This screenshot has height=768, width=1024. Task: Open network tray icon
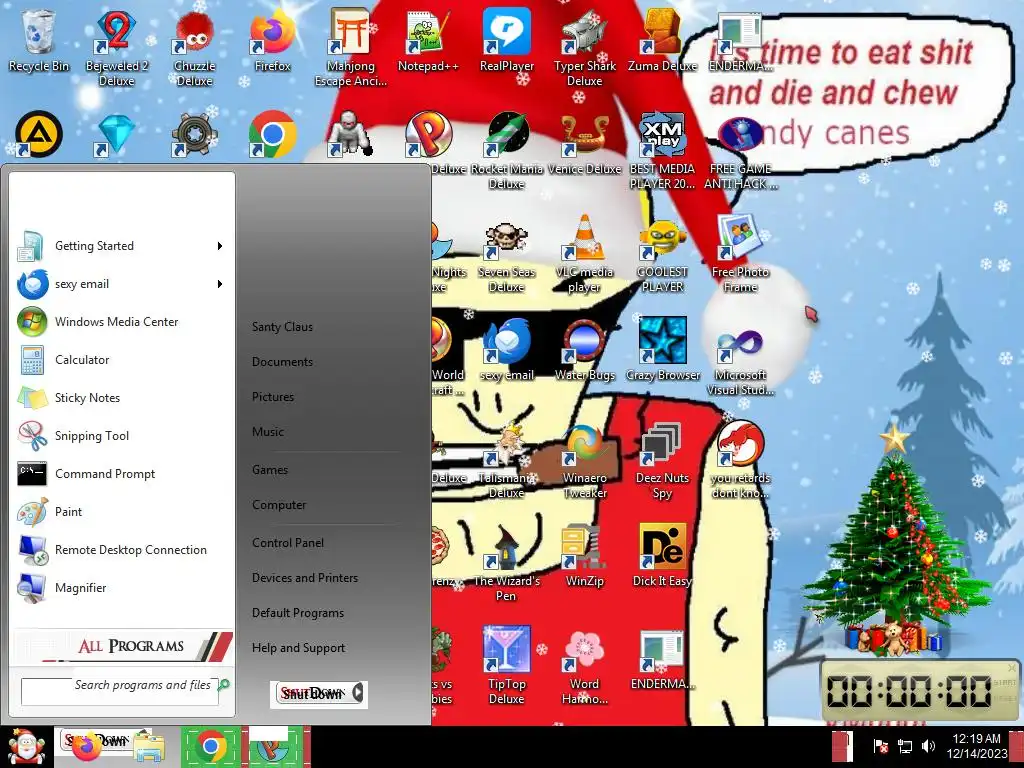click(905, 746)
